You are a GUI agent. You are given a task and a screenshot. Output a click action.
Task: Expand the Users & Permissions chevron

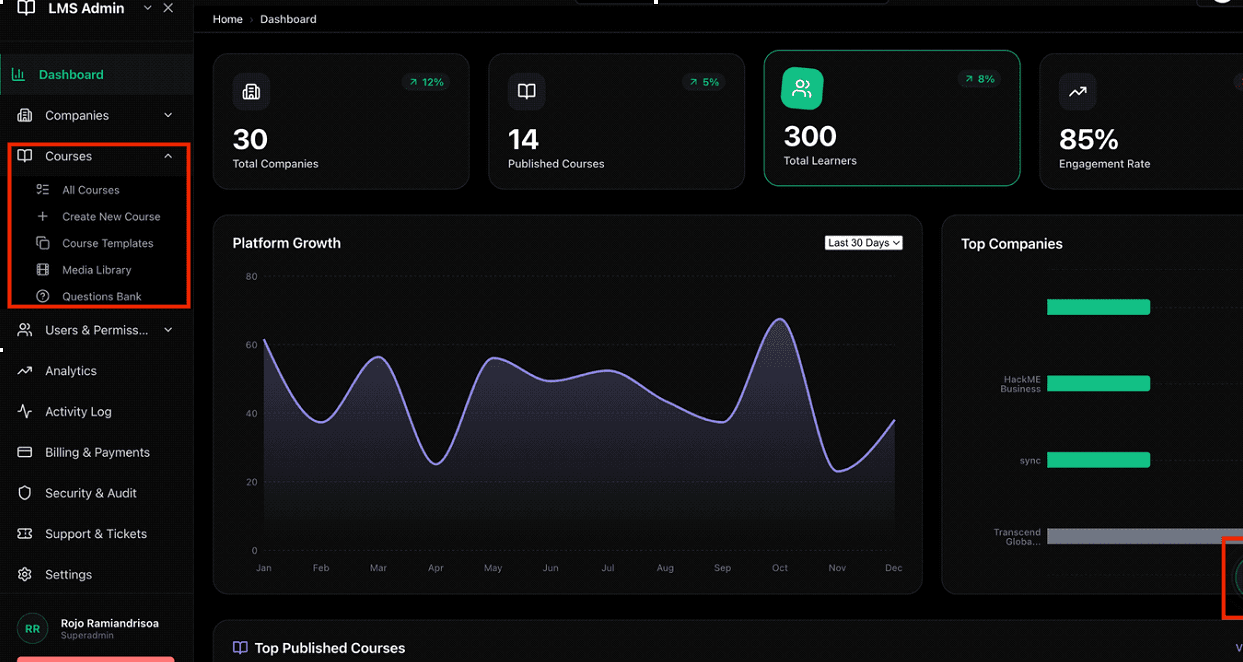[x=168, y=330]
